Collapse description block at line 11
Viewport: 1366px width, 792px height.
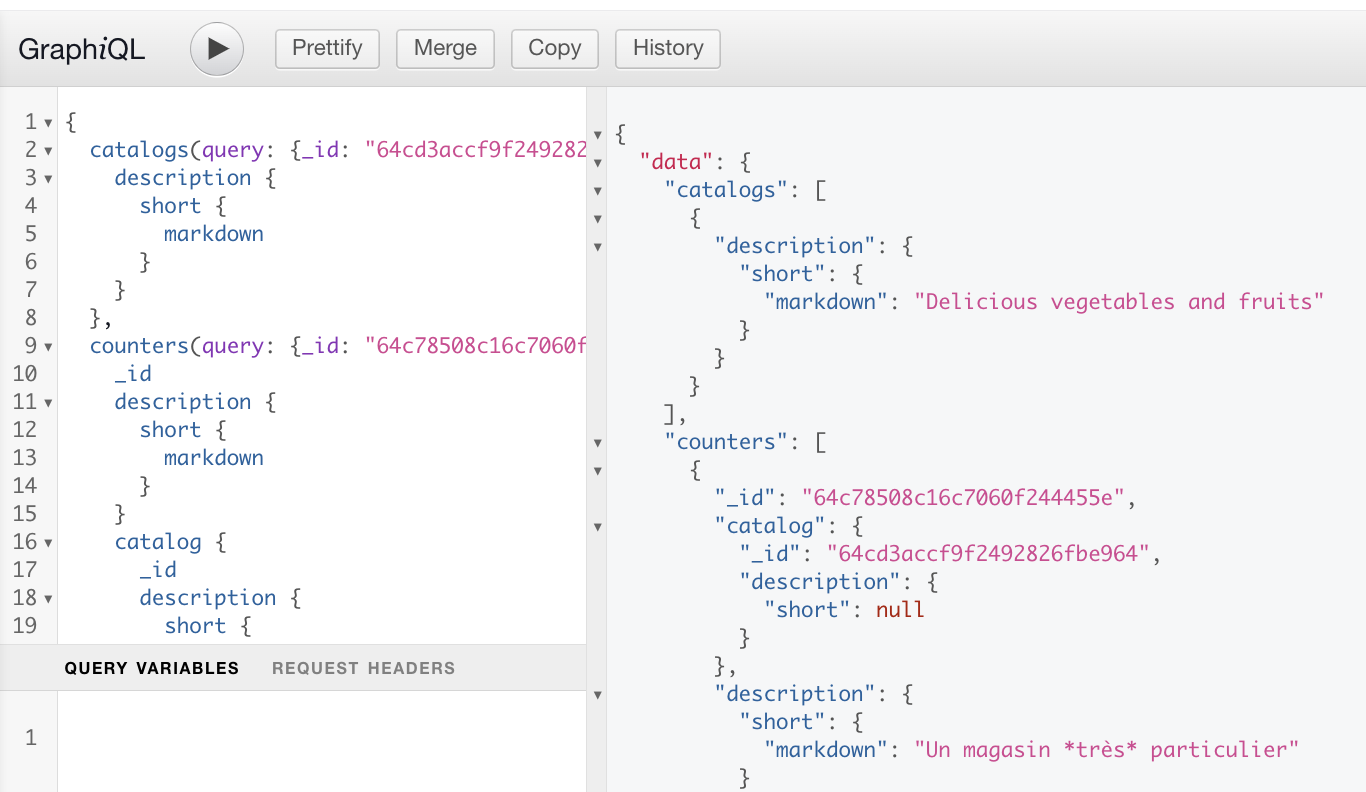(x=48, y=403)
